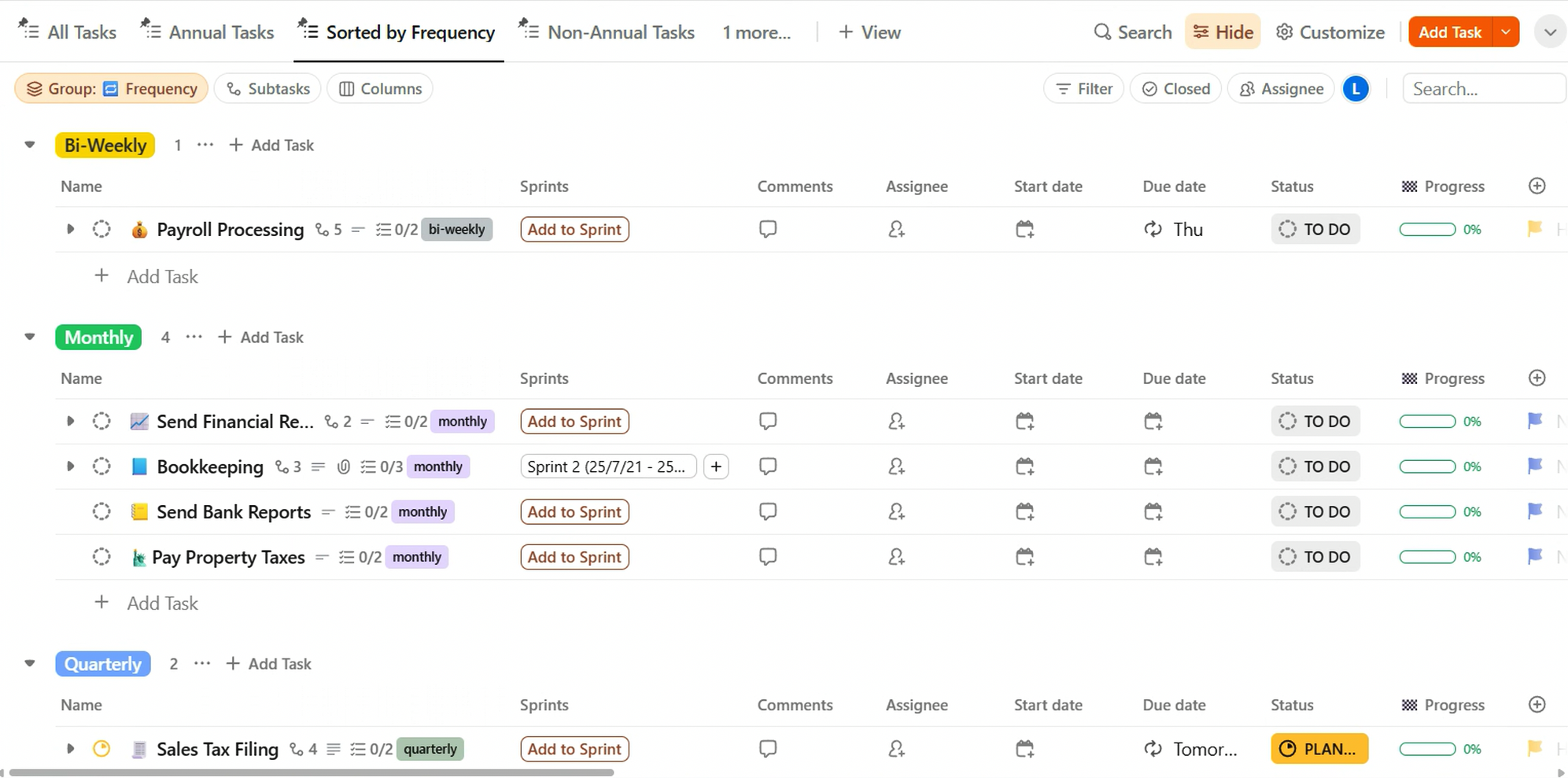Open comments for Payroll Processing task
Screen dimensions: 1568x778
(x=767, y=229)
